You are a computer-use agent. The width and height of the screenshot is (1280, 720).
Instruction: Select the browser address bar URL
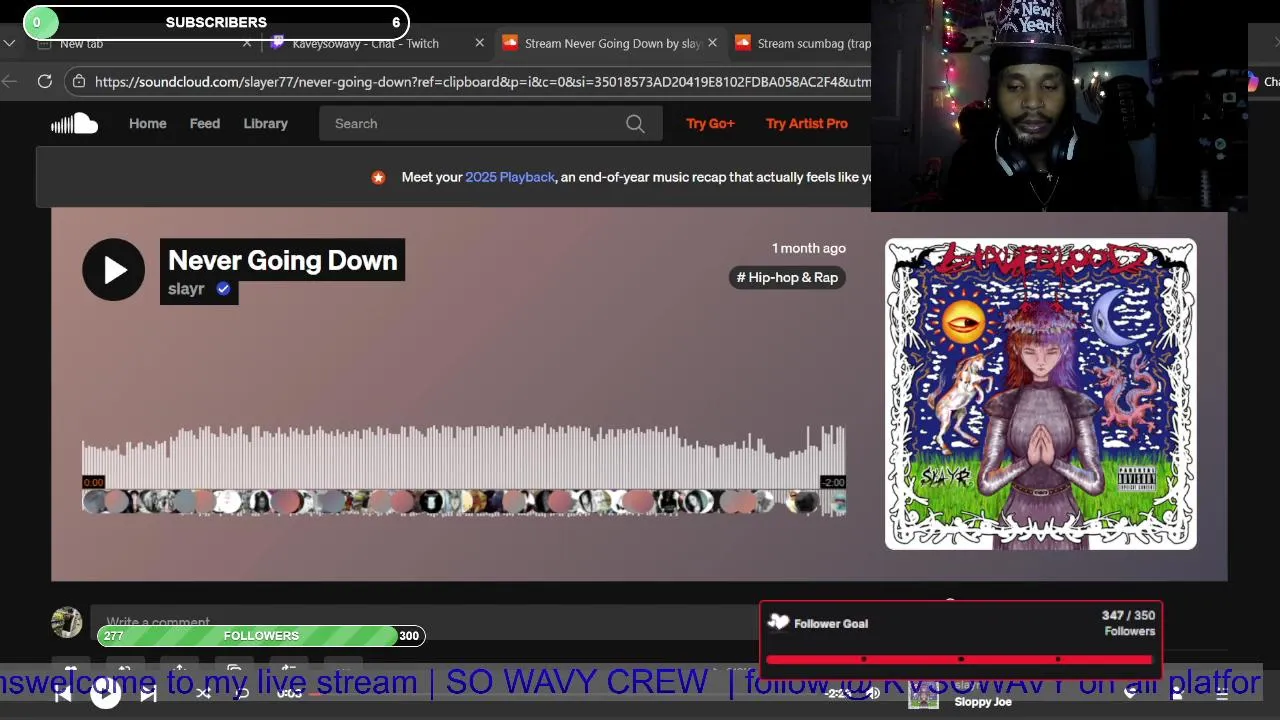pos(482,82)
